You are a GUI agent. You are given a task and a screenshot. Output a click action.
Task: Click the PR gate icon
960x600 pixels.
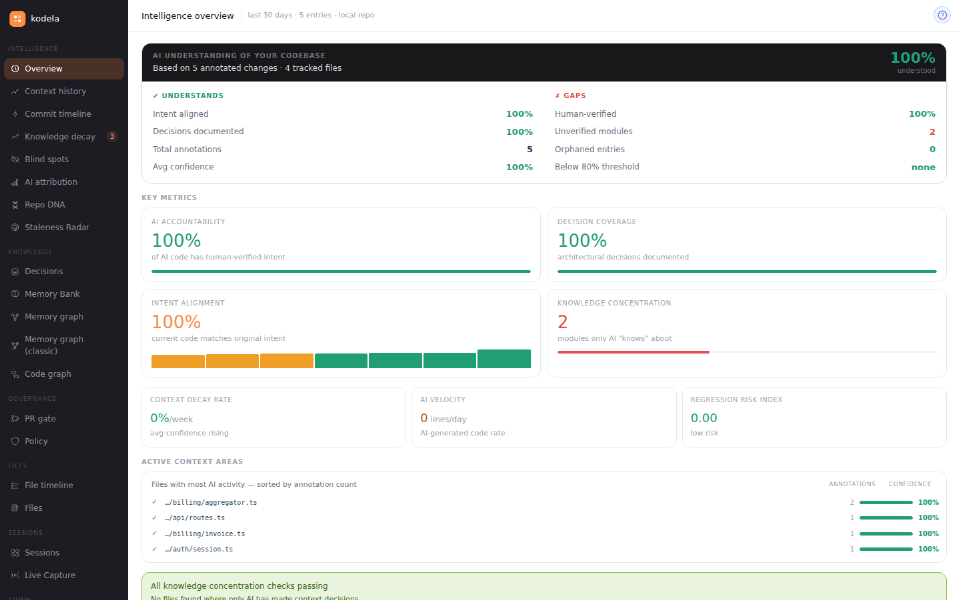(x=15, y=419)
